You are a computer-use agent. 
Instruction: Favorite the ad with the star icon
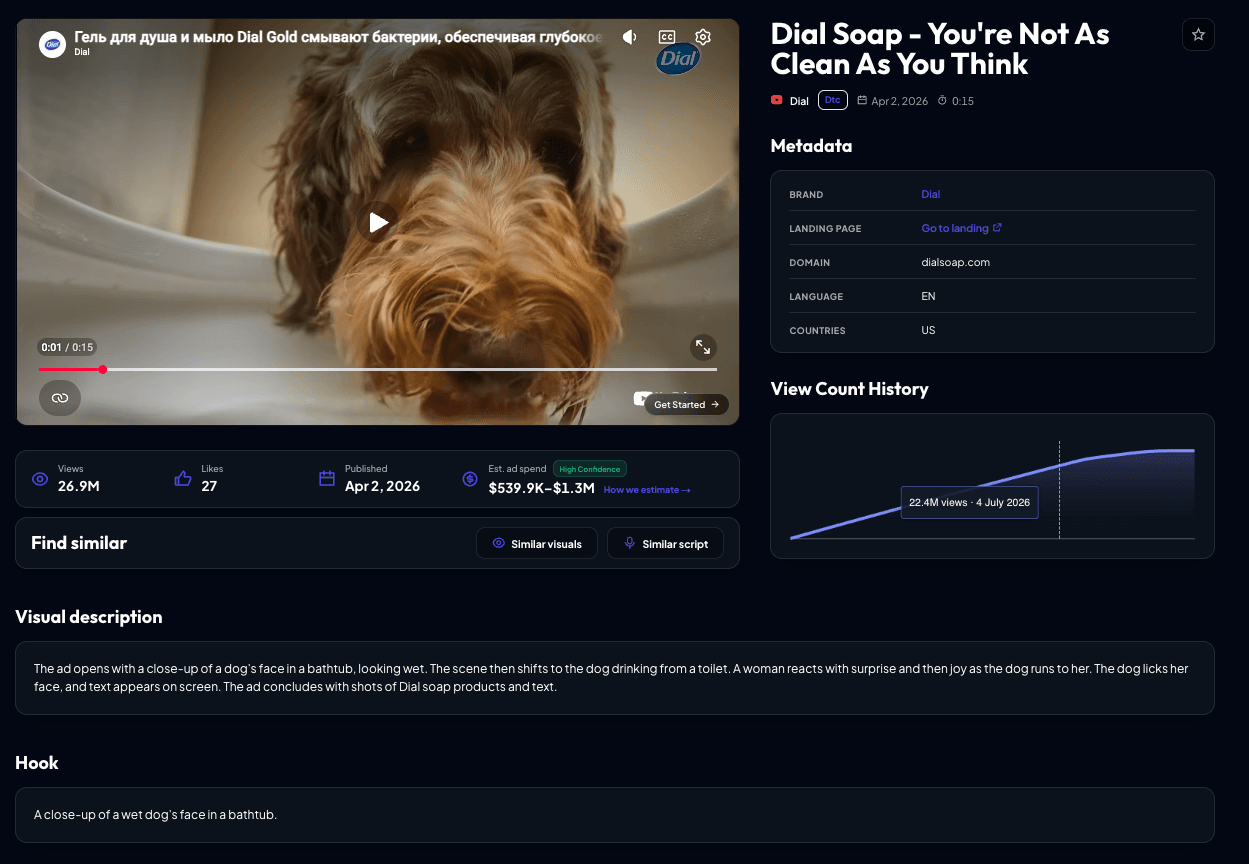[x=1198, y=34]
